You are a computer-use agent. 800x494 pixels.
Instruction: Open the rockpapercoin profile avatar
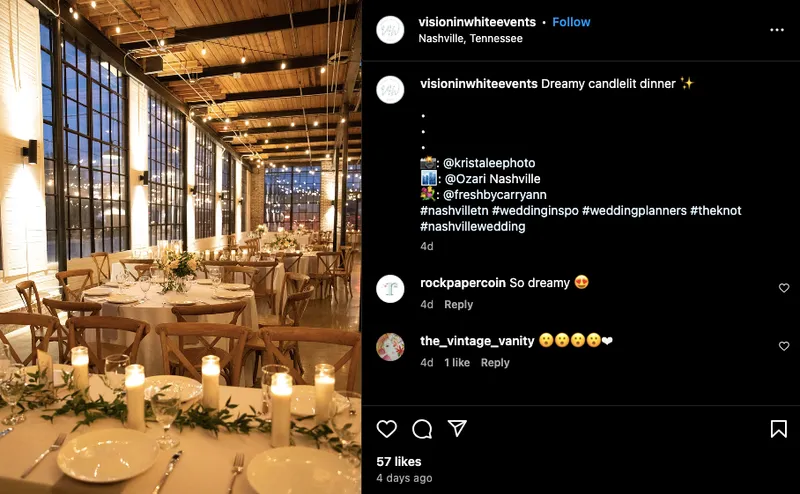[x=390, y=289]
